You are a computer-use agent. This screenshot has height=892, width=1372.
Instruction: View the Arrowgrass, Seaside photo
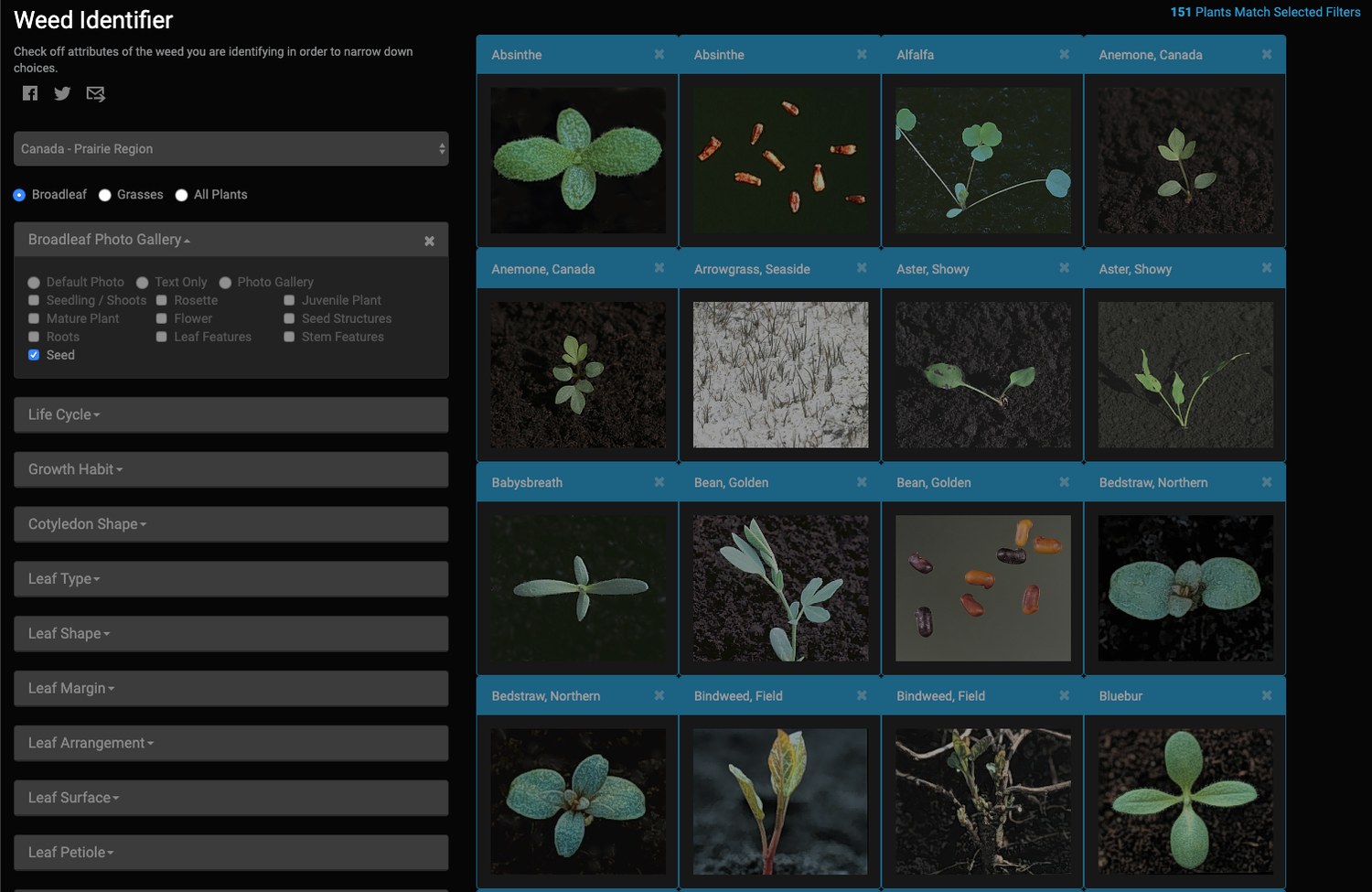(x=780, y=374)
